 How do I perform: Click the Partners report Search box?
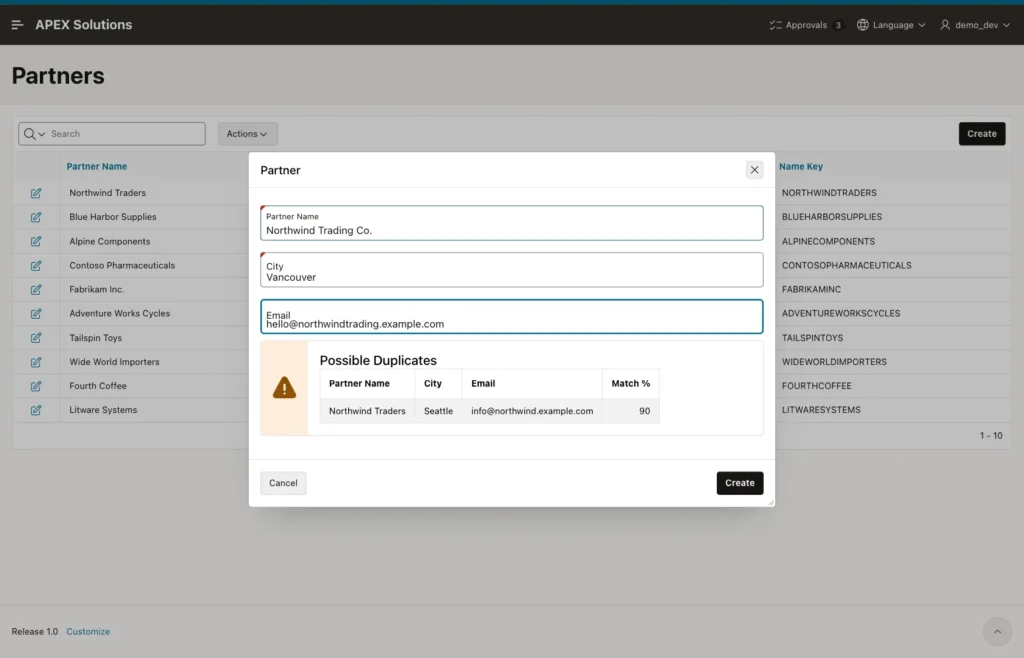[125, 134]
